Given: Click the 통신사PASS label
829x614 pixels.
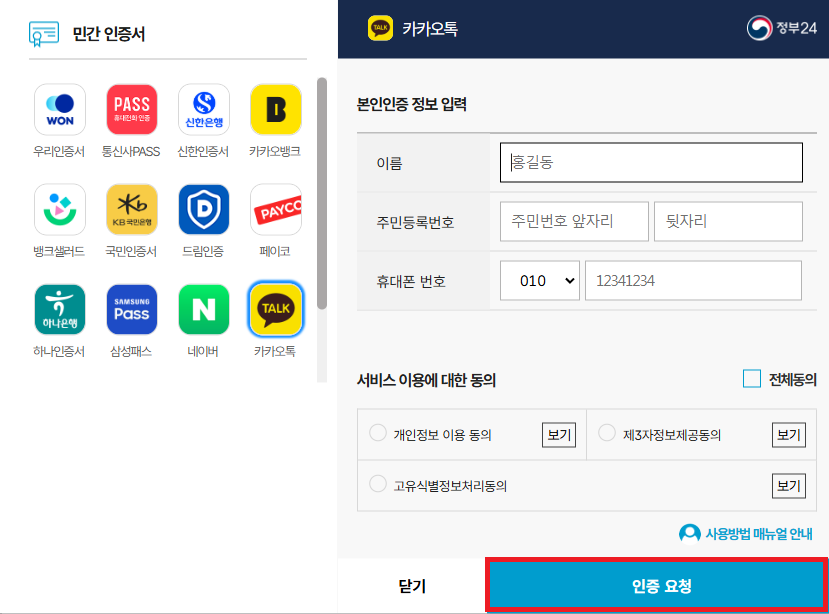Looking at the screenshot, I should click(131, 151).
